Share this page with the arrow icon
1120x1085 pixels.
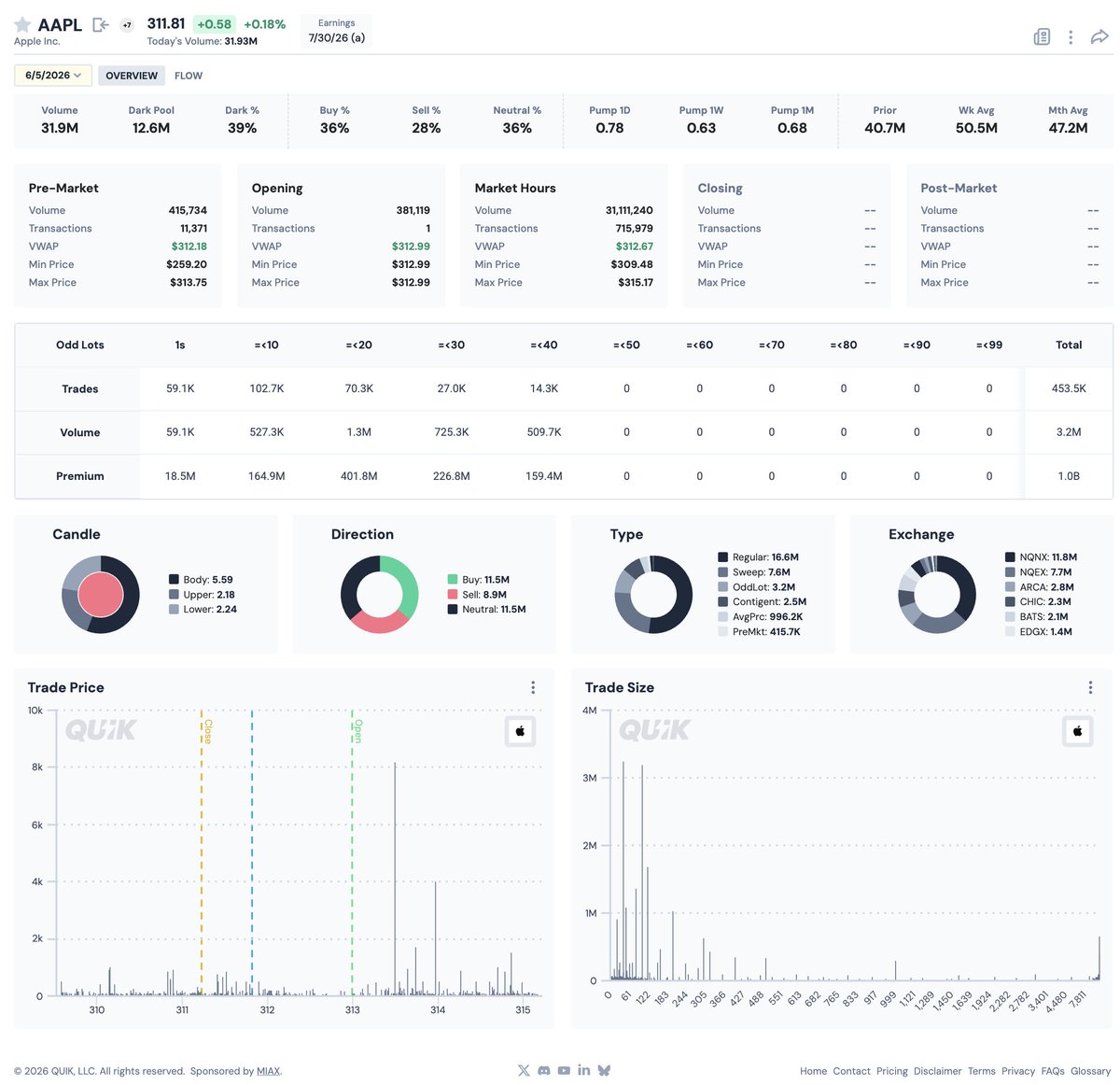[1099, 36]
